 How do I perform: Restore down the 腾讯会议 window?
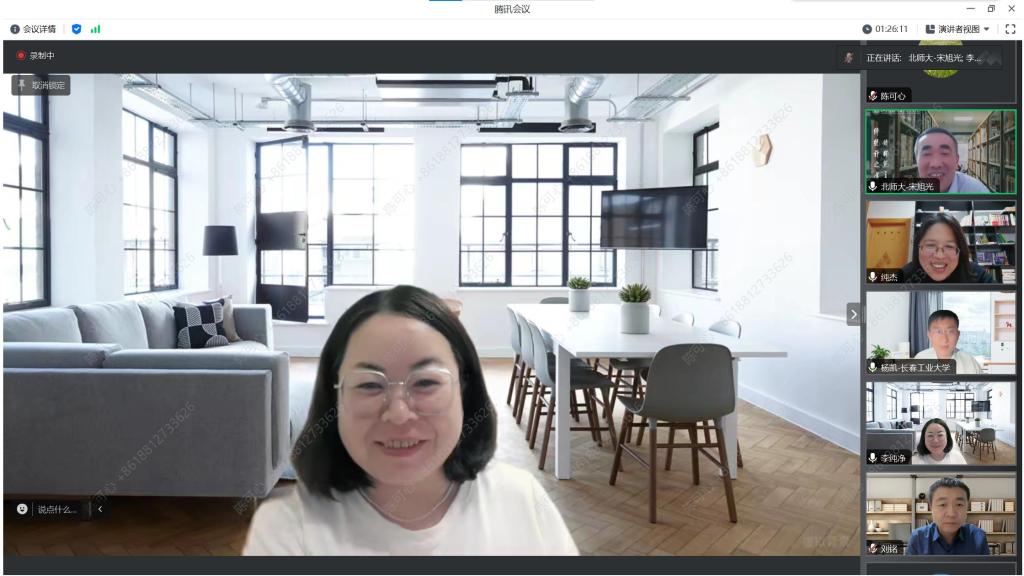point(991,8)
